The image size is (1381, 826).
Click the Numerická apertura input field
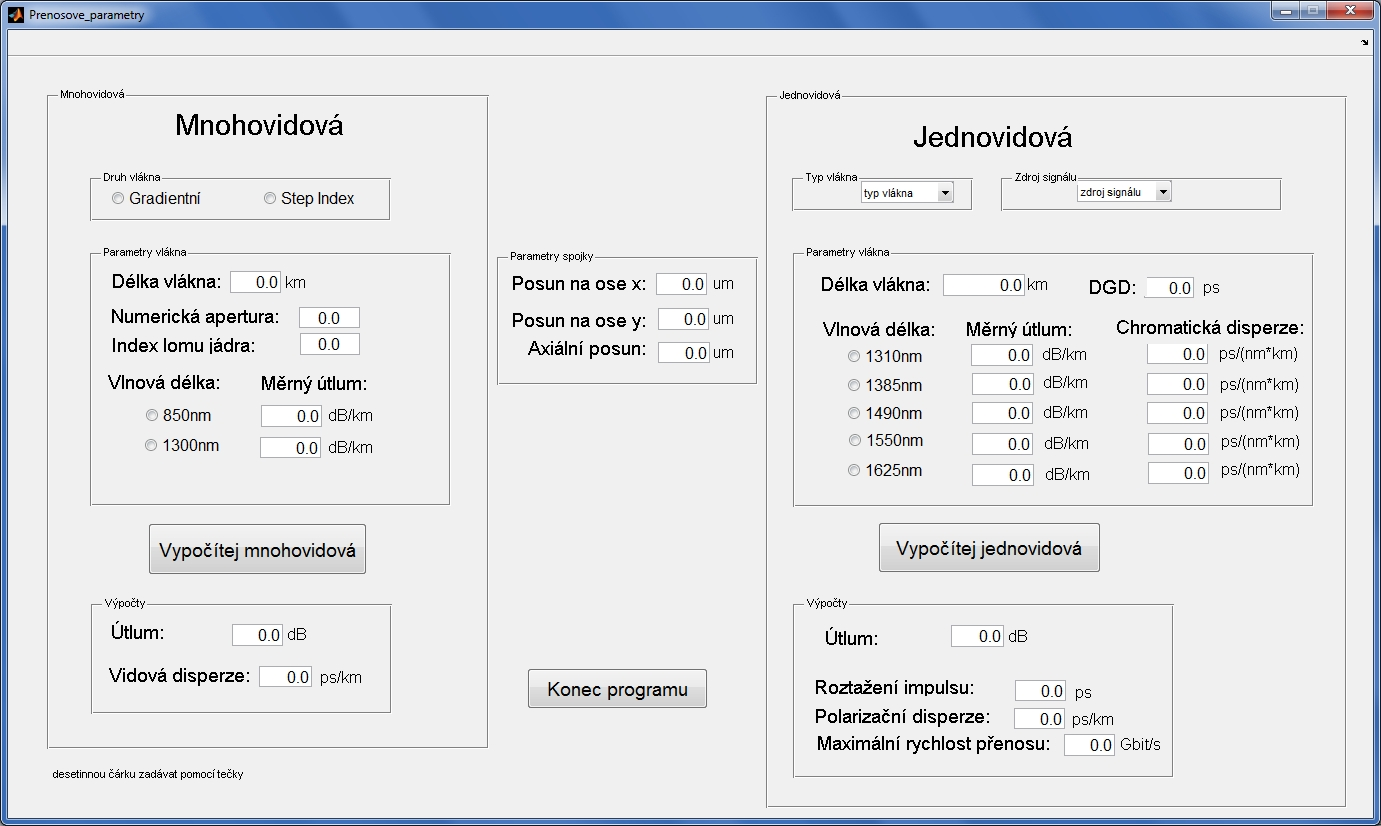click(x=329, y=318)
